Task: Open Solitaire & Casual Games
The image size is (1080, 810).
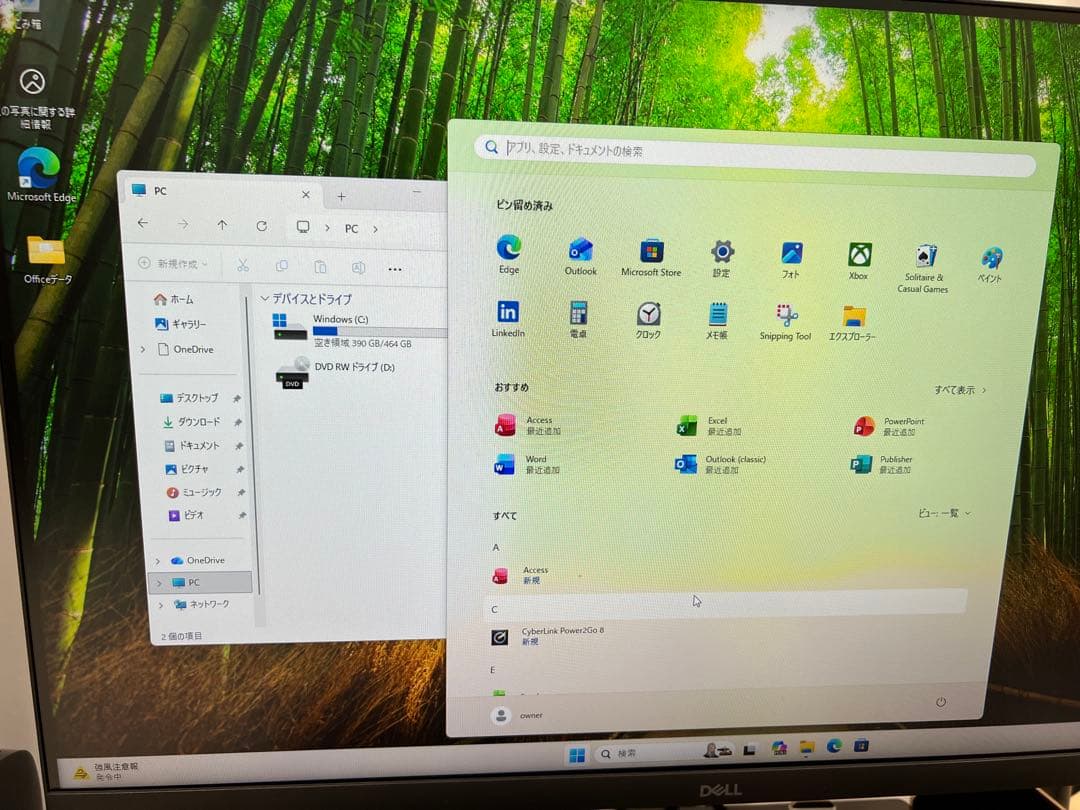Action: point(924,269)
